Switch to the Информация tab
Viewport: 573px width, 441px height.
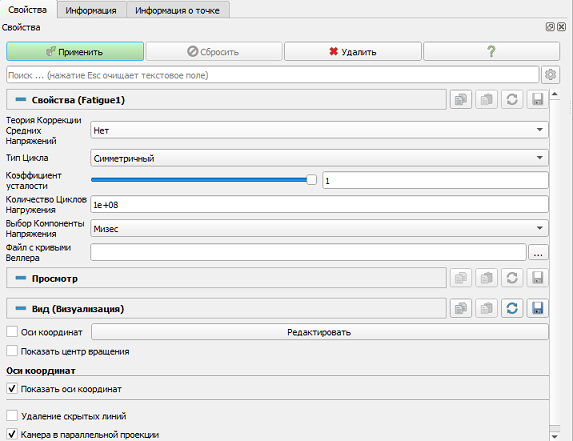[x=91, y=11]
